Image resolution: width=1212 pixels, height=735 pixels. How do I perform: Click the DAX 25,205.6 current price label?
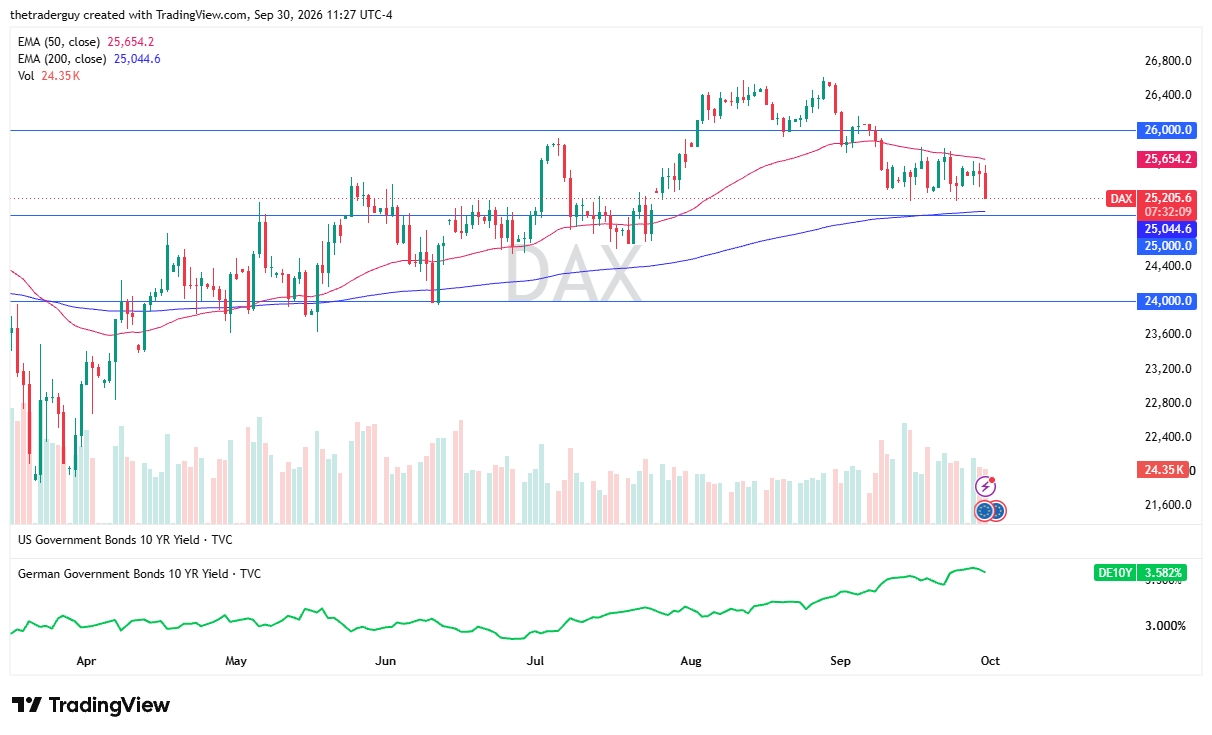click(x=1152, y=198)
